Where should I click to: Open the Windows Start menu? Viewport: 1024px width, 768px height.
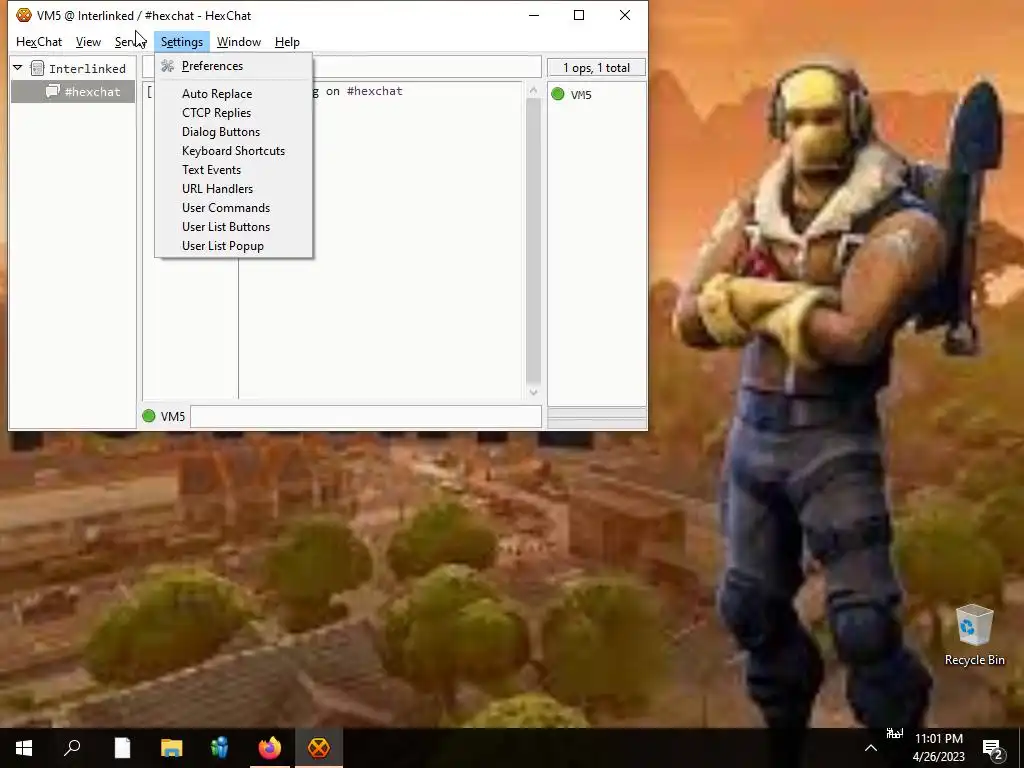click(24, 748)
